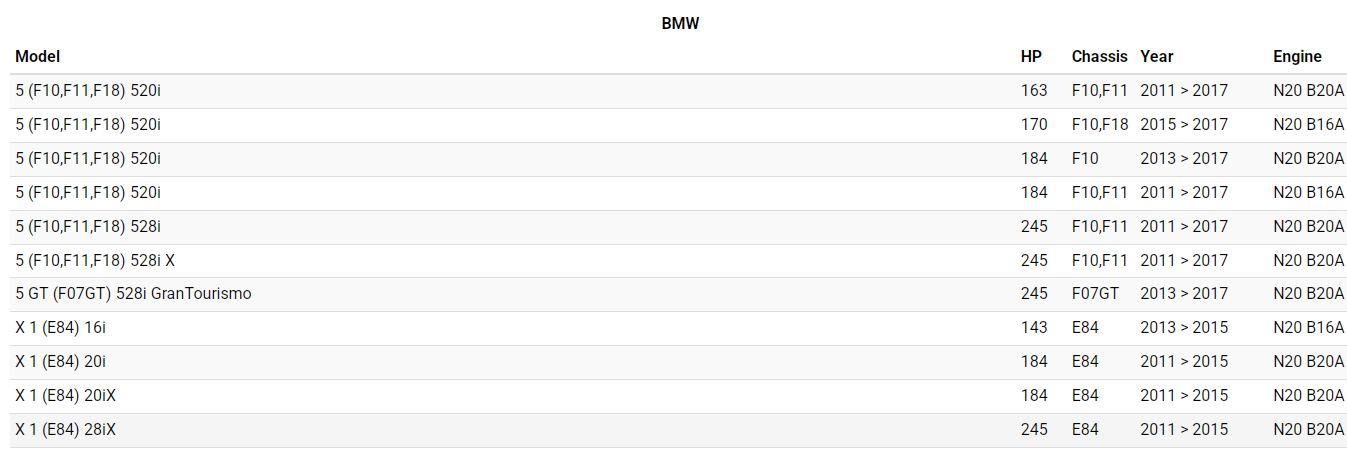This screenshot has height=449, width=1347.
Task: Click the 143 HP value
Action: [1034, 328]
